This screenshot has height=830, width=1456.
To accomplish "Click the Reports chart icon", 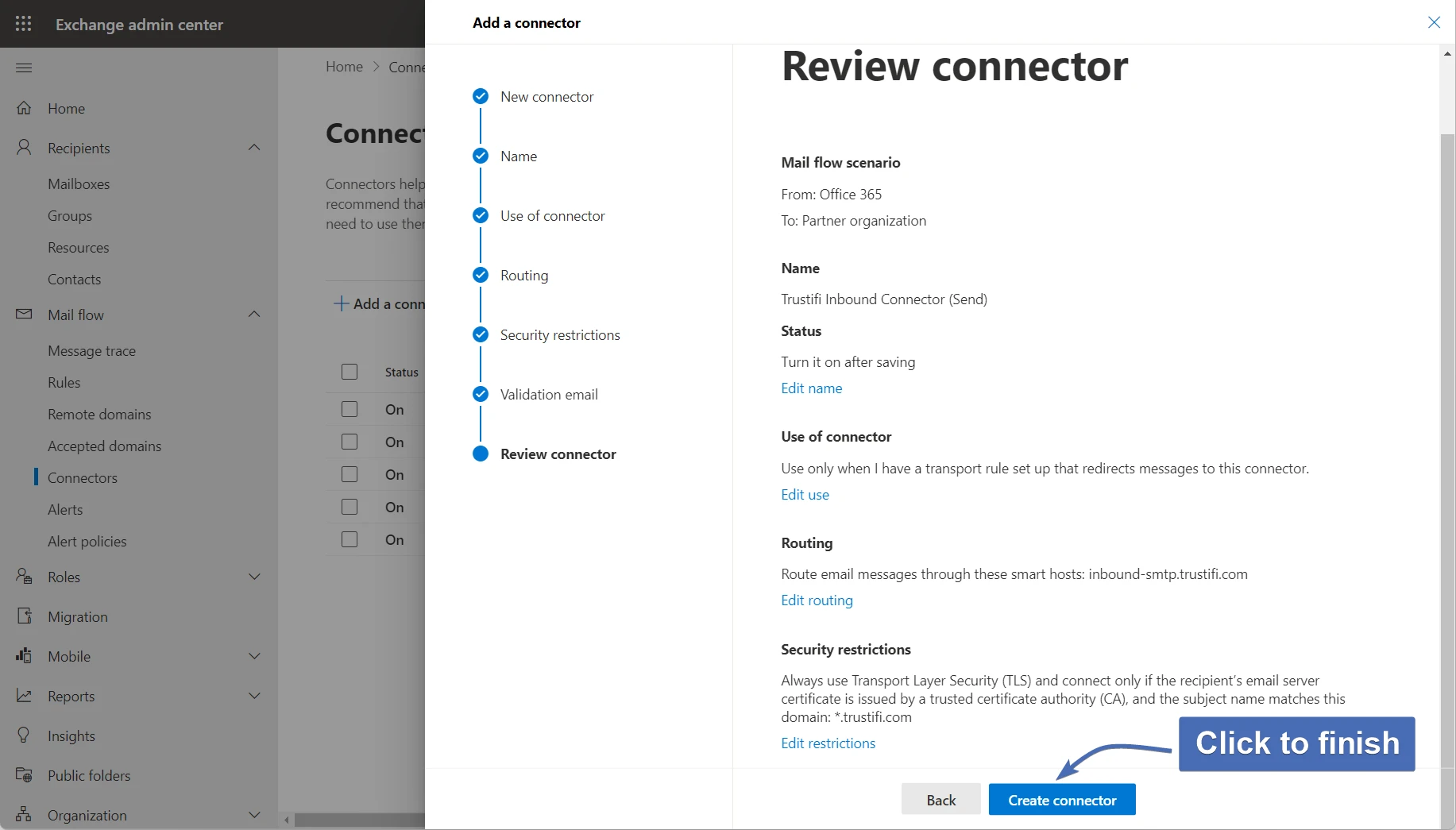I will tap(24, 696).
